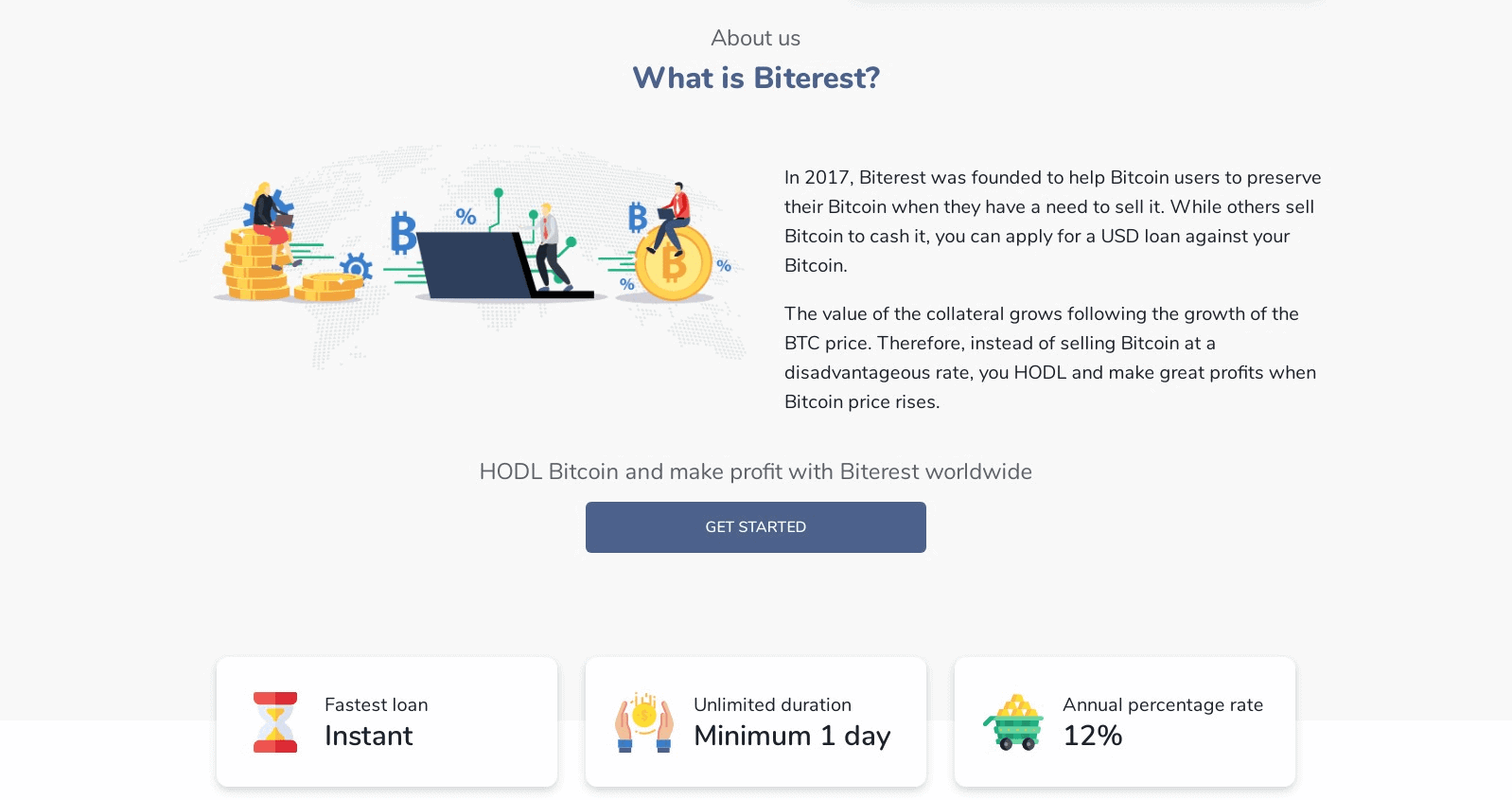Viewport: 1512px width, 800px height.
Task: Click the GET STARTED button
Action: point(755,527)
